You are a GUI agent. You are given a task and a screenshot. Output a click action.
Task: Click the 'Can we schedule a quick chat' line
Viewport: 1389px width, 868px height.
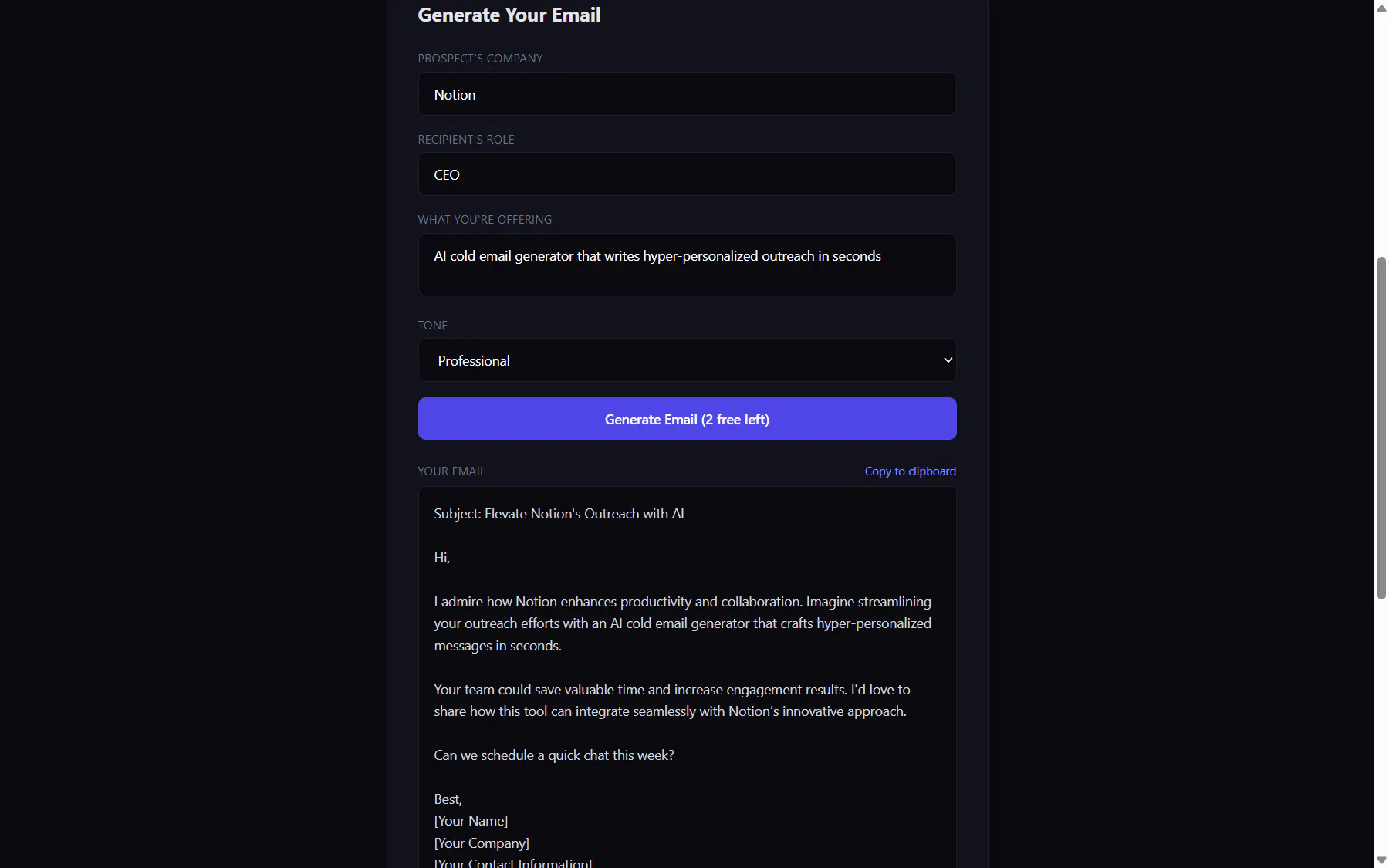pyautogui.click(x=554, y=755)
